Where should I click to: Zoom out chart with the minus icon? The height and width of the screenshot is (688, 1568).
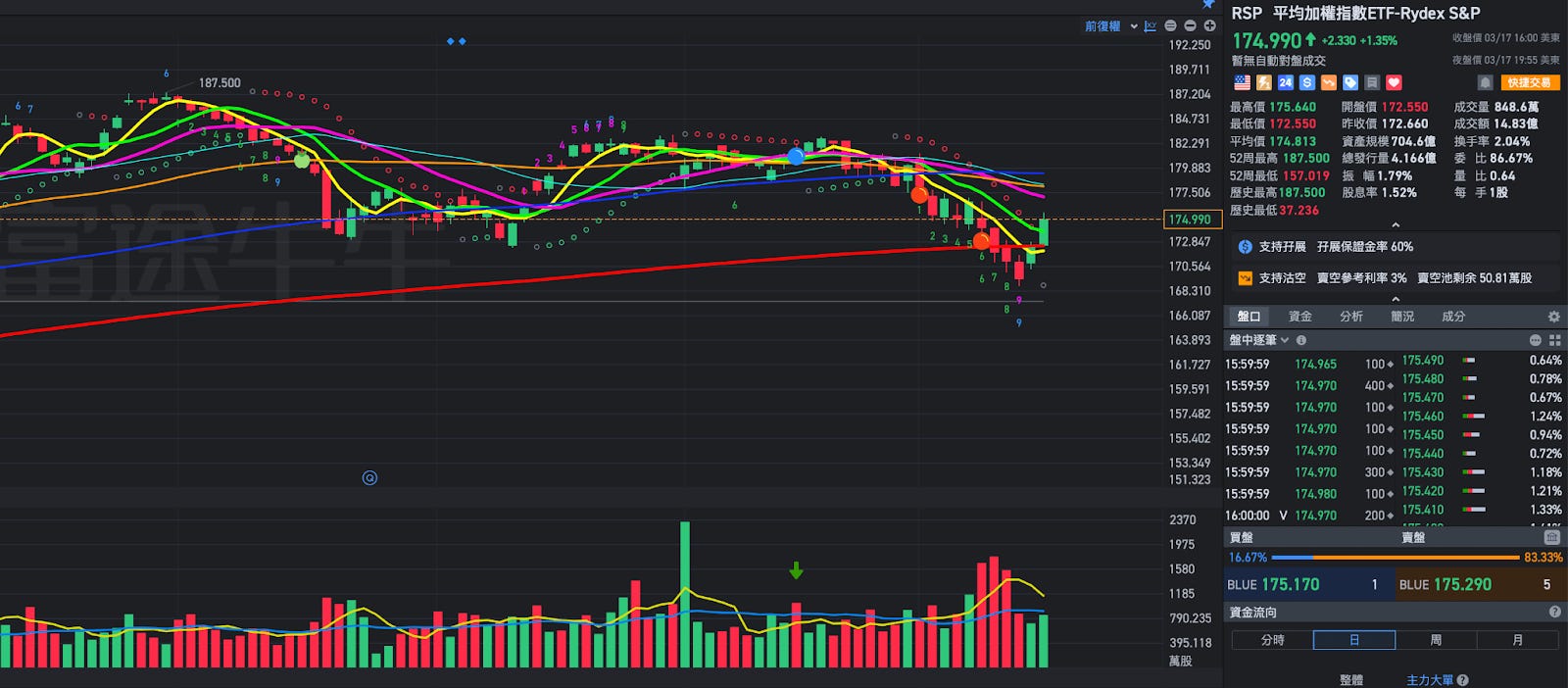point(1190,26)
